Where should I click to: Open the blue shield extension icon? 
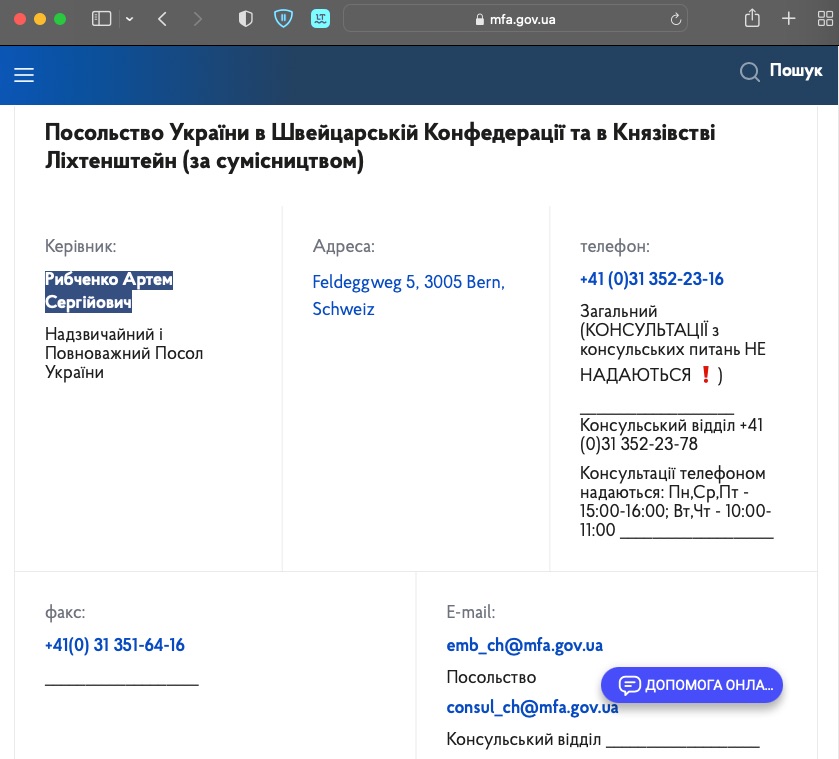tap(283, 19)
